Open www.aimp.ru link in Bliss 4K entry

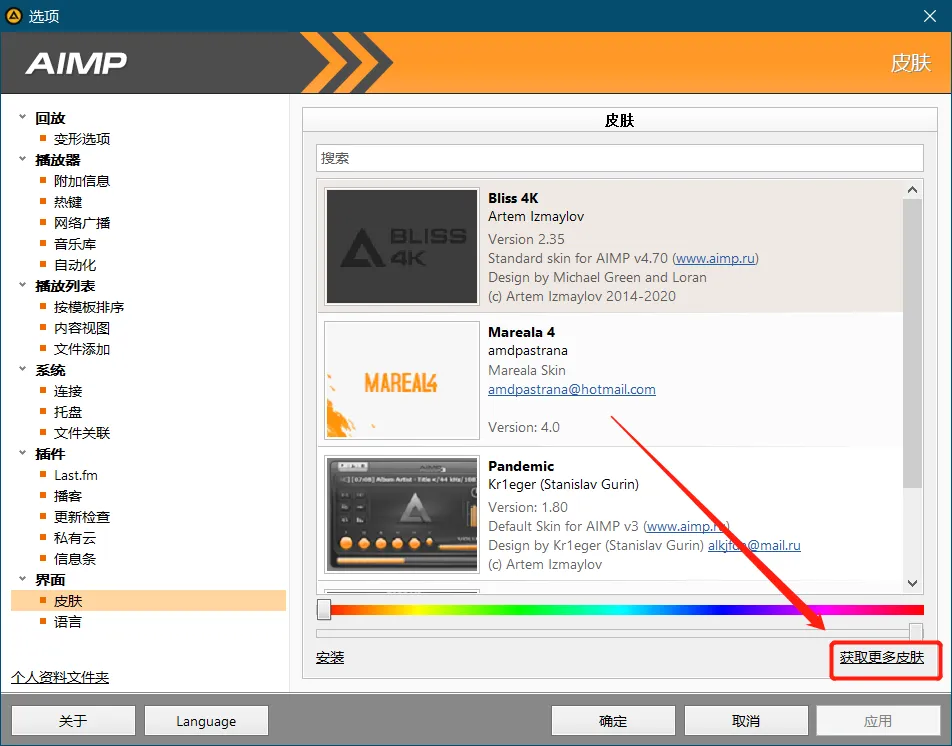[715, 259]
